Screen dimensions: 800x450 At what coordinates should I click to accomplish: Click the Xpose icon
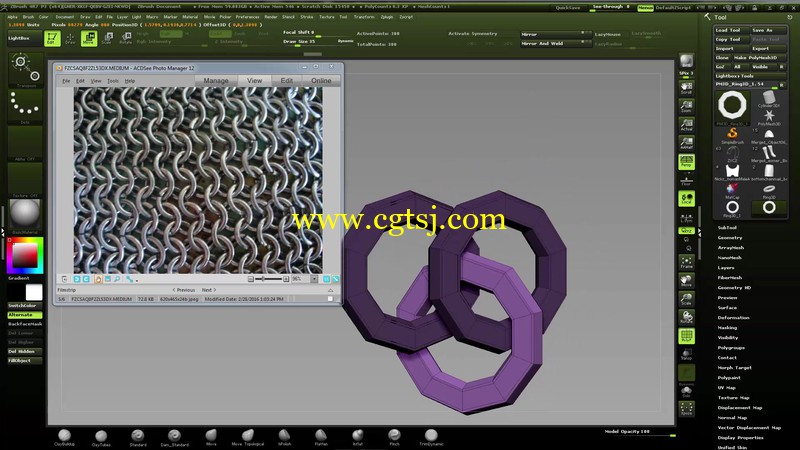[686, 408]
